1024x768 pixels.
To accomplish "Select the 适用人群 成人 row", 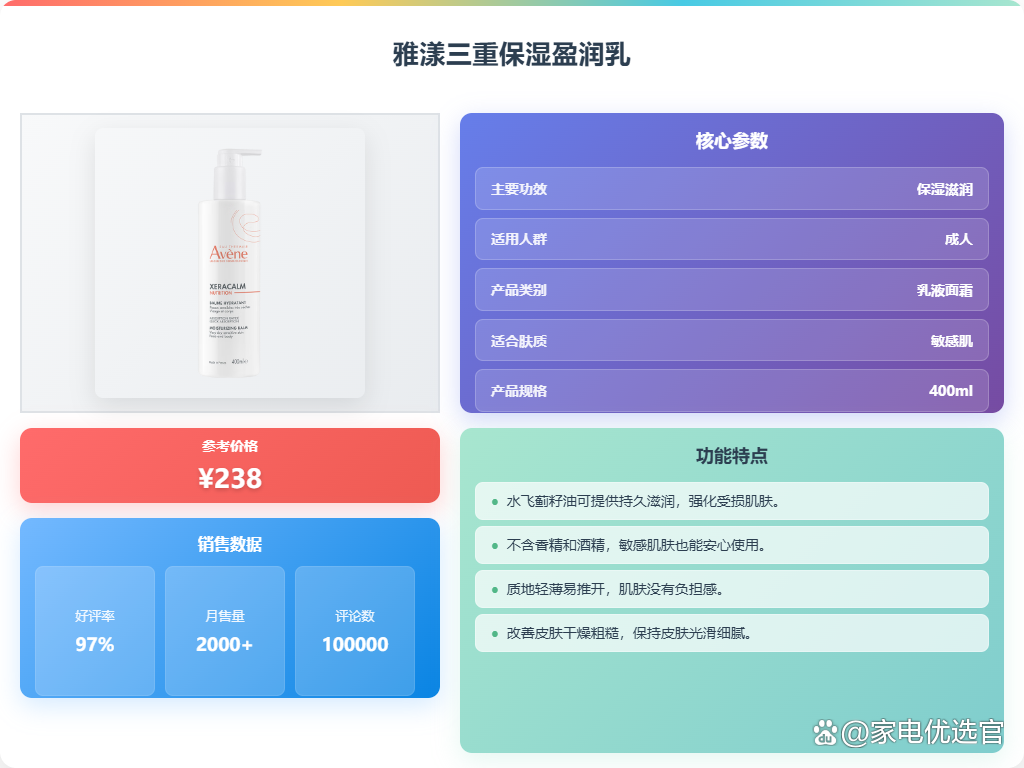I will [731, 239].
